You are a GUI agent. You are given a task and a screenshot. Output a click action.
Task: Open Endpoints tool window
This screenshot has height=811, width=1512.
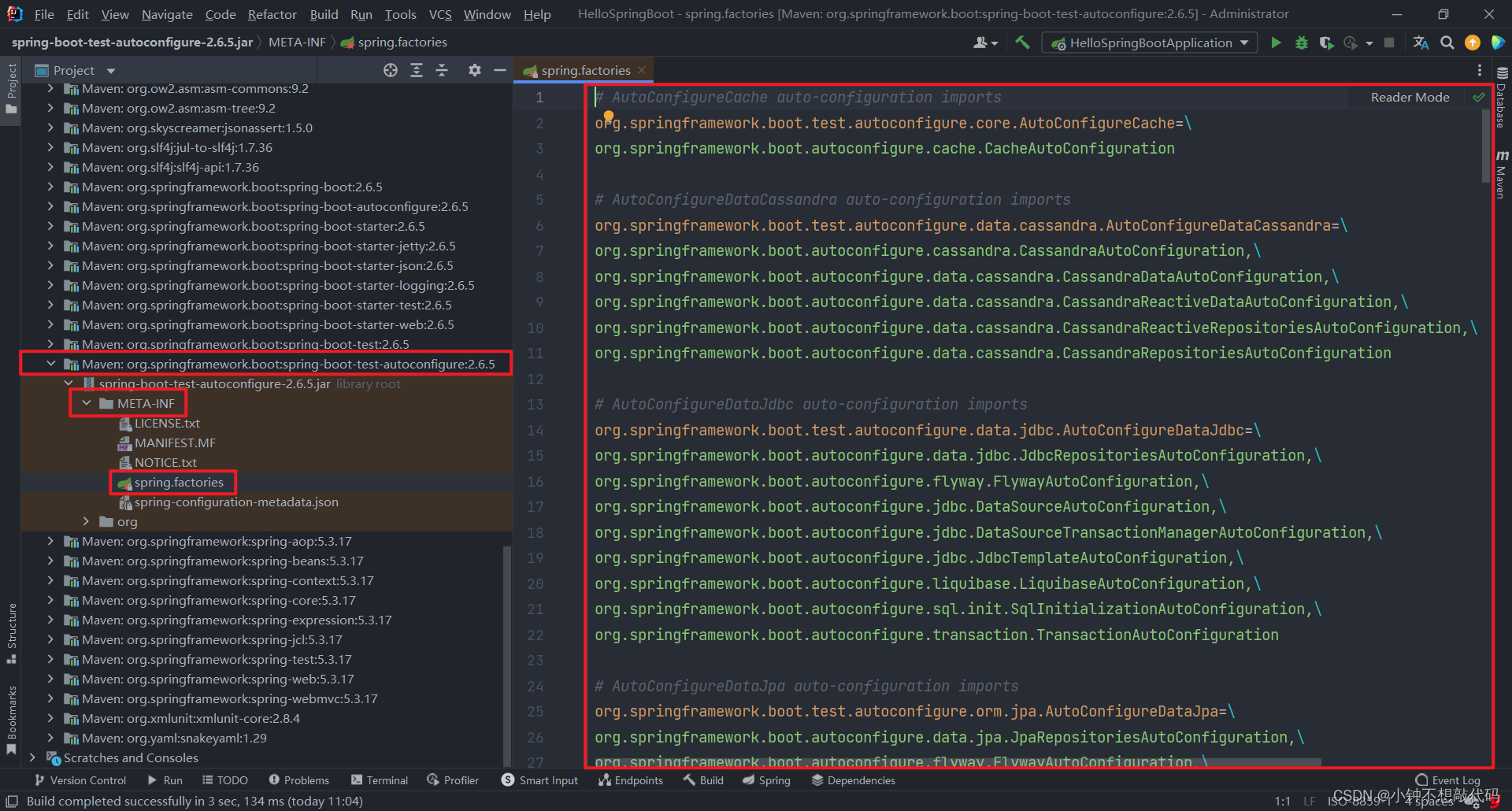coord(630,780)
